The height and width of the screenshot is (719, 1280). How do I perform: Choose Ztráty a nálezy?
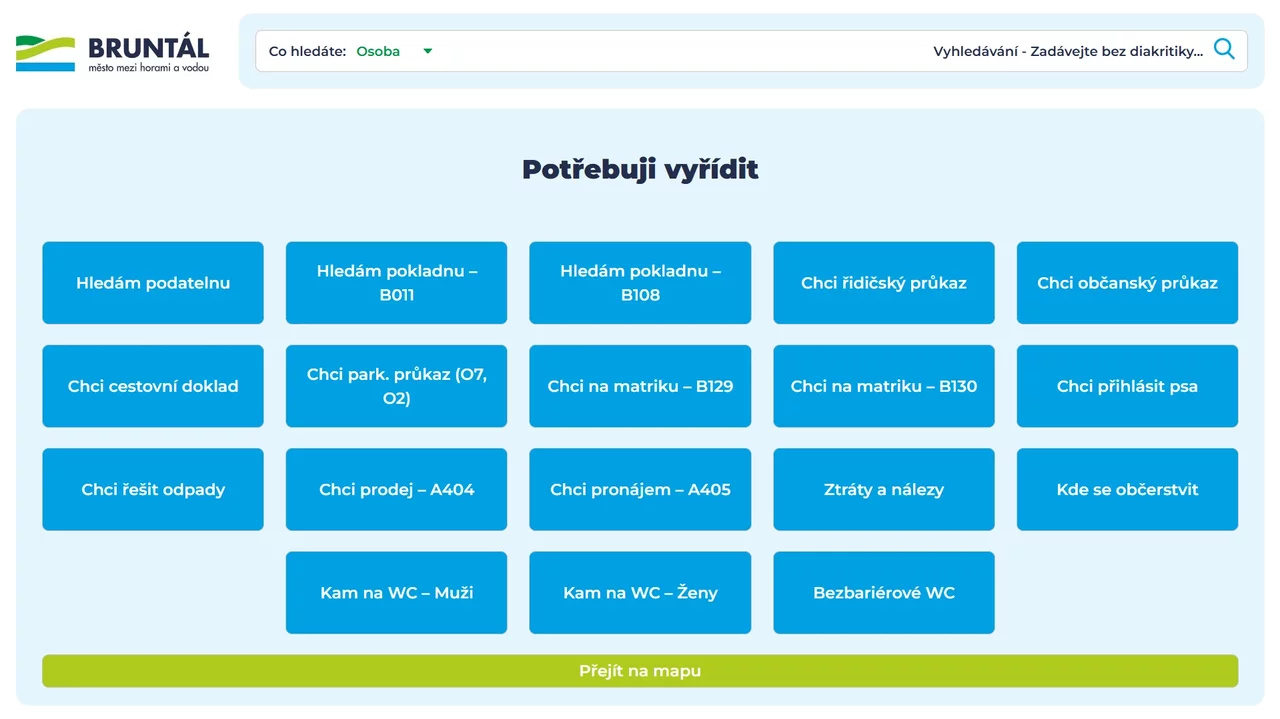coord(884,489)
